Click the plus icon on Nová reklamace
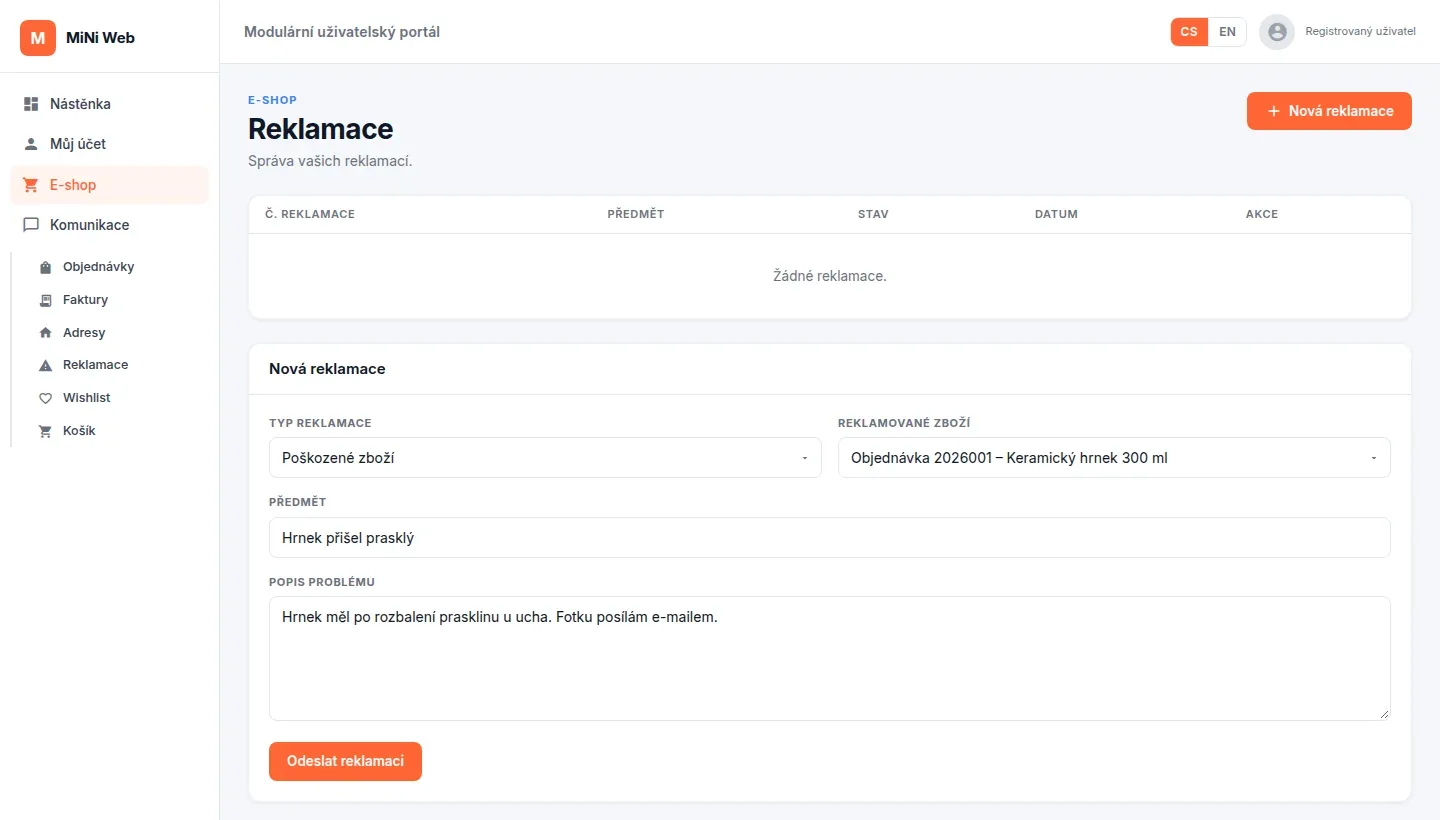The width and height of the screenshot is (1440, 820). coord(1274,111)
